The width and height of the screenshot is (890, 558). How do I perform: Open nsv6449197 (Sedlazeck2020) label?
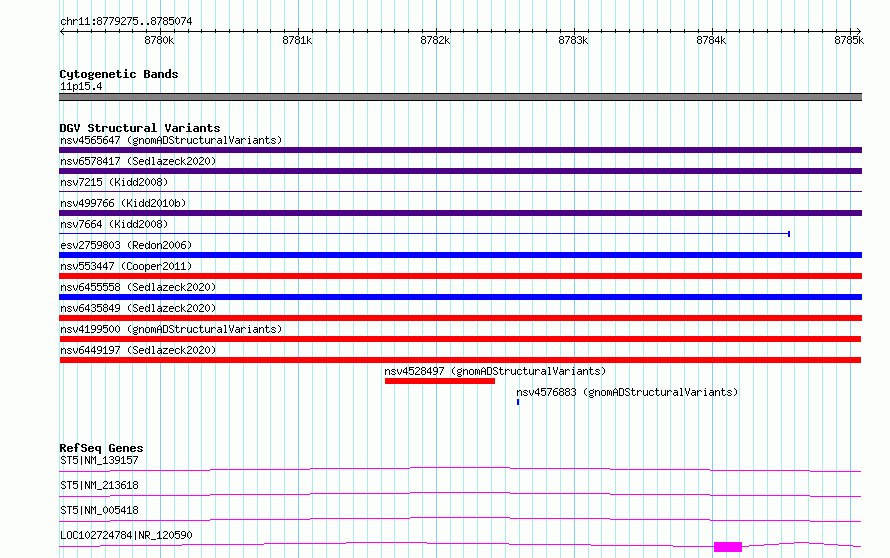point(138,350)
